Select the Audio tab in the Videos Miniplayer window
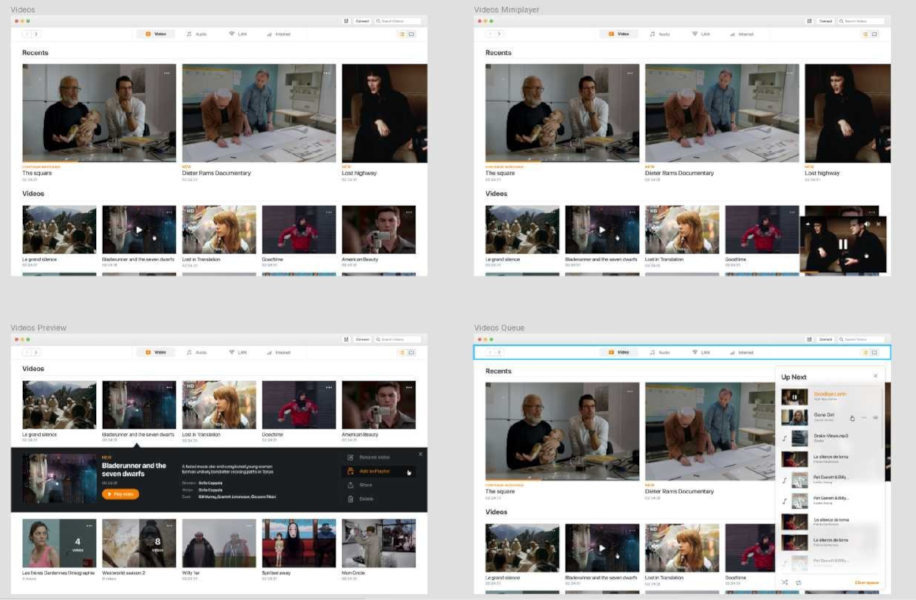Image resolution: width=916 pixels, height=600 pixels. coord(660,34)
